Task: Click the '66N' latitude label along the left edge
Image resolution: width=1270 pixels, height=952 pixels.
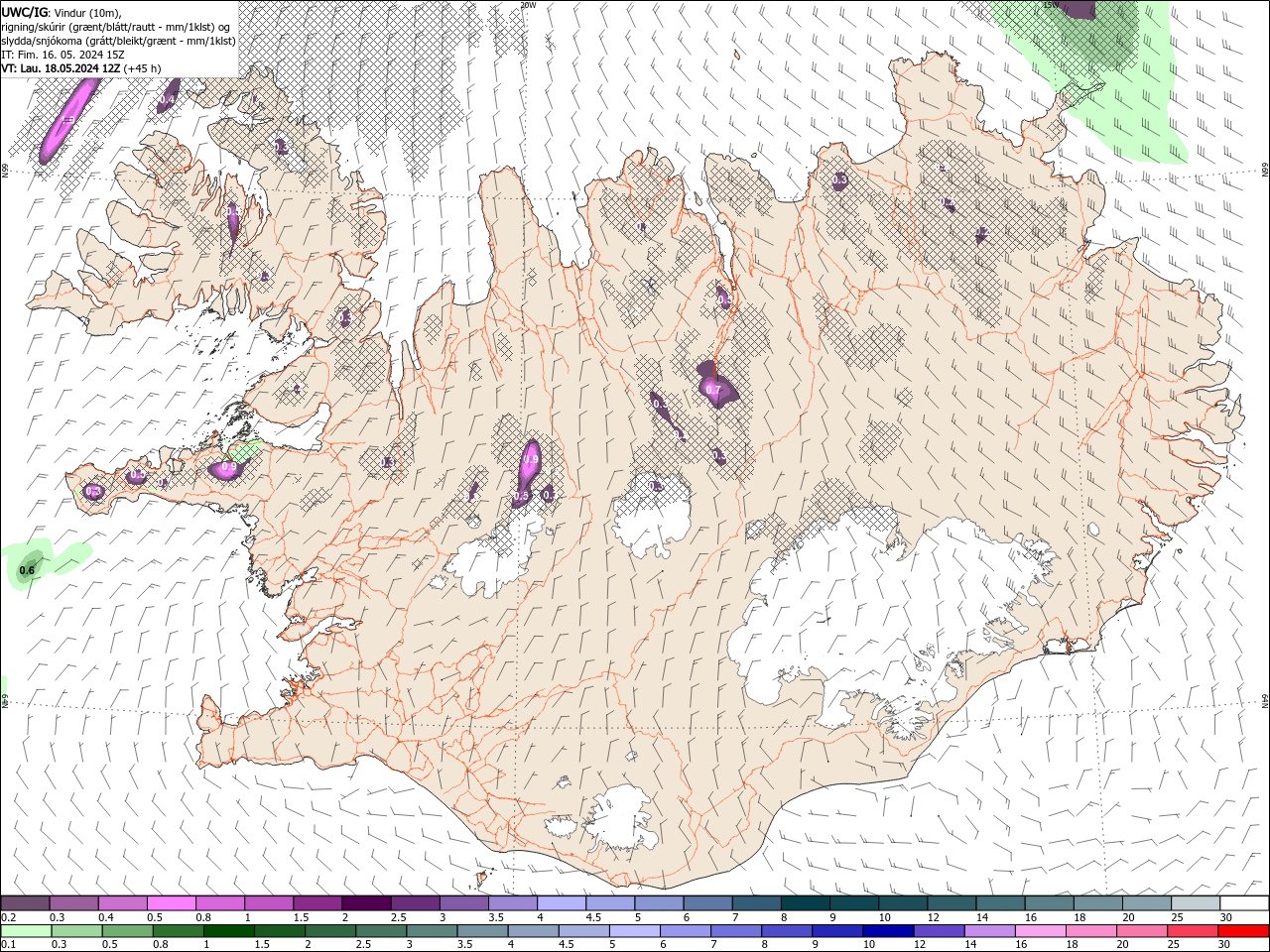Action: coord(5,172)
